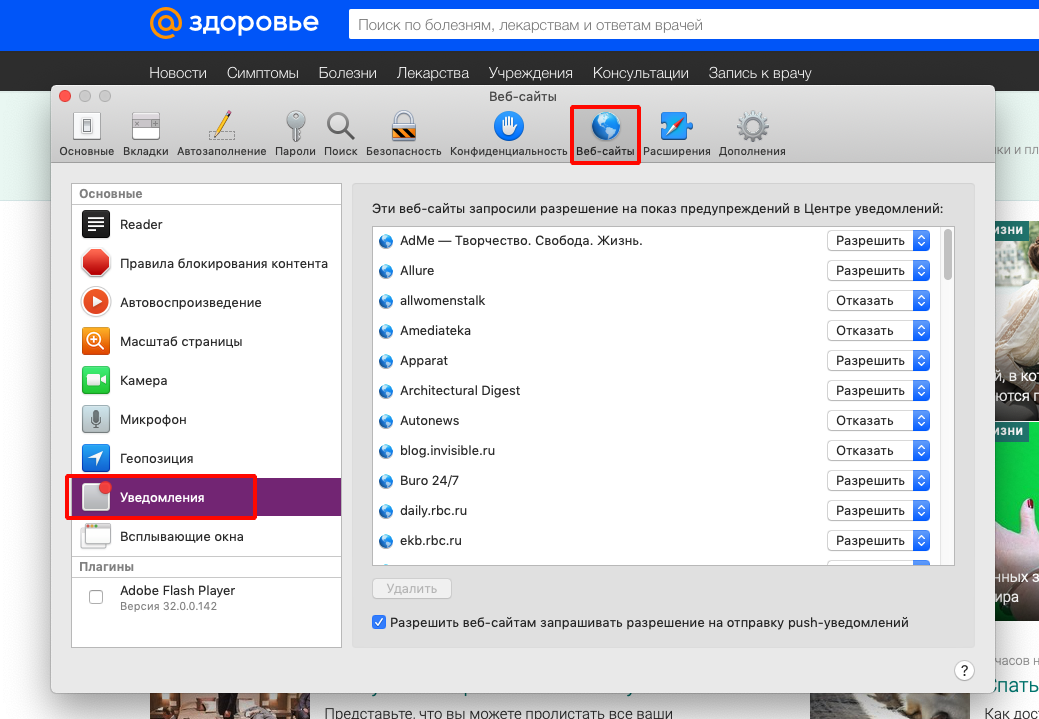Open permission dropdown for Autonews

[879, 421]
